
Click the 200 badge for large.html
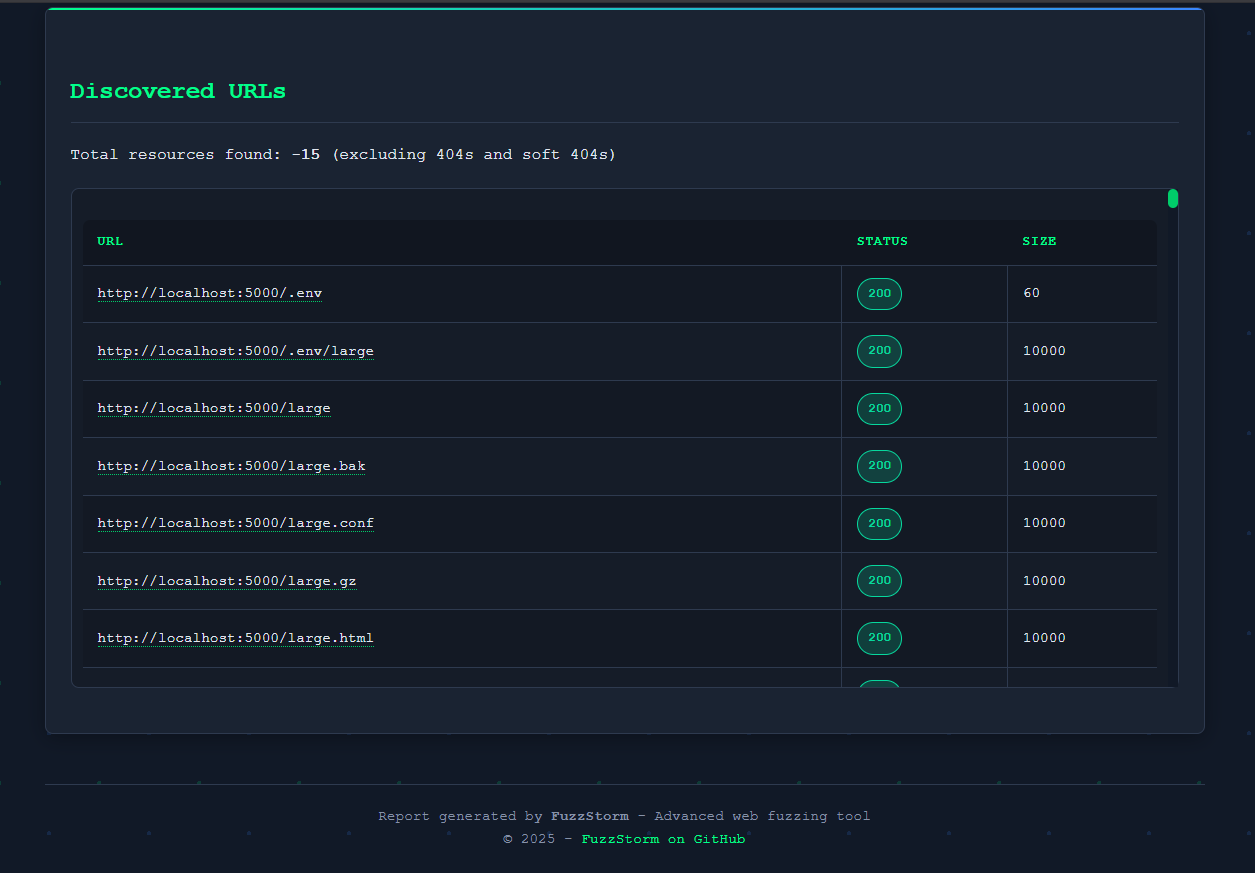coord(879,638)
